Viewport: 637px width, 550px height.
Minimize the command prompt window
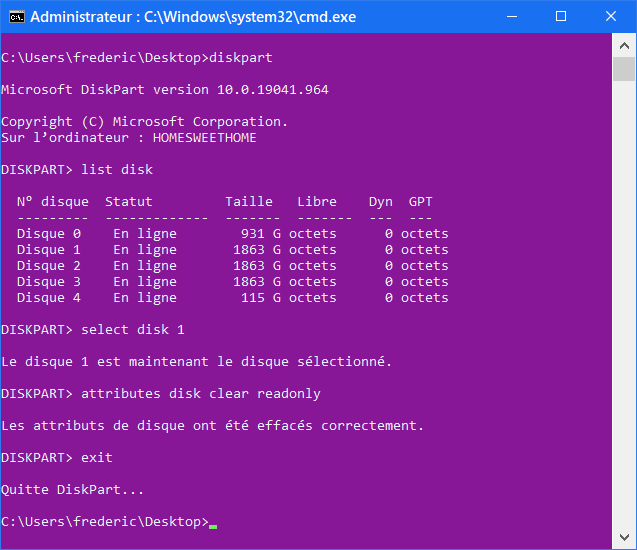tap(512, 16)
